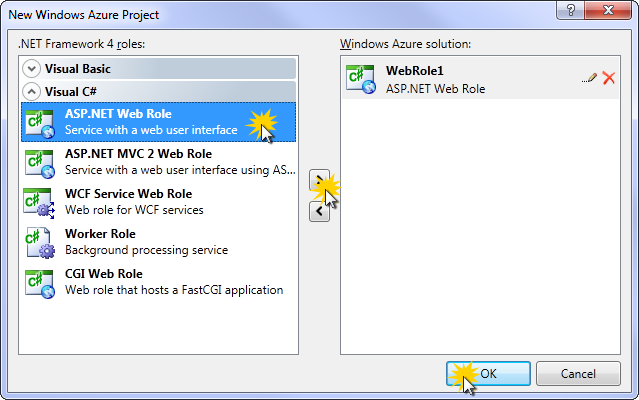Remove WebRole1 with the red X icon
Viewport: 639px width, 400px height.
click(609, 78)
